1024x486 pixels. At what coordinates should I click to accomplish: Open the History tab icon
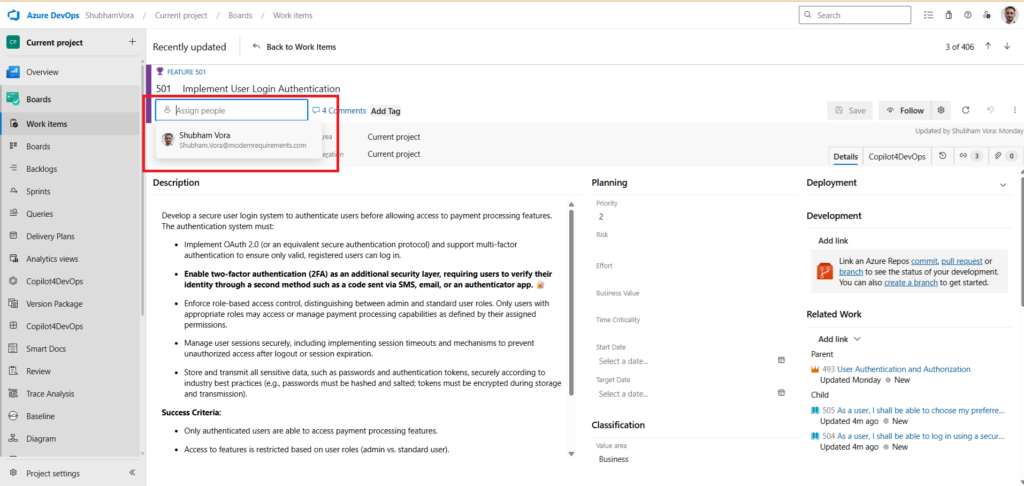coord(943,156)
